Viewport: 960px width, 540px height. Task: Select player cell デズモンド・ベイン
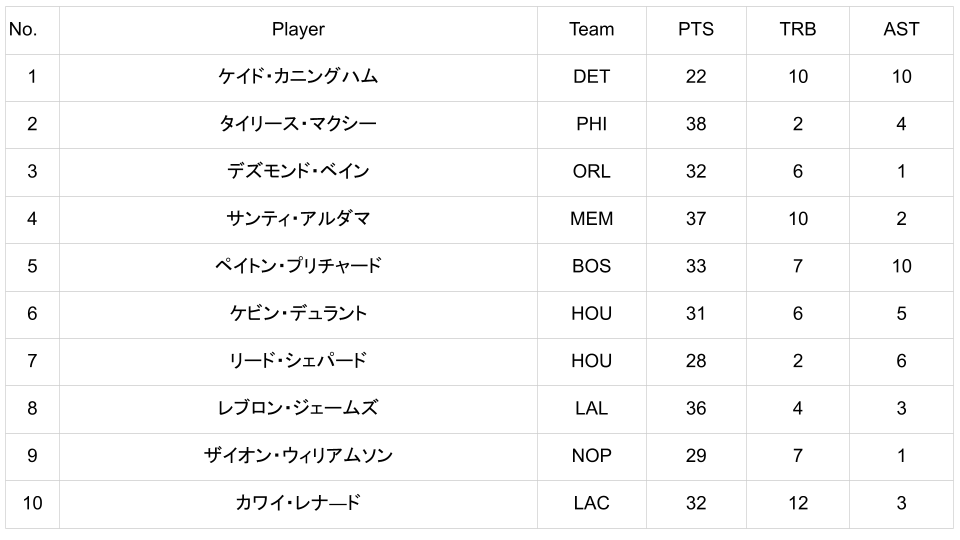[x=298, y=171]
